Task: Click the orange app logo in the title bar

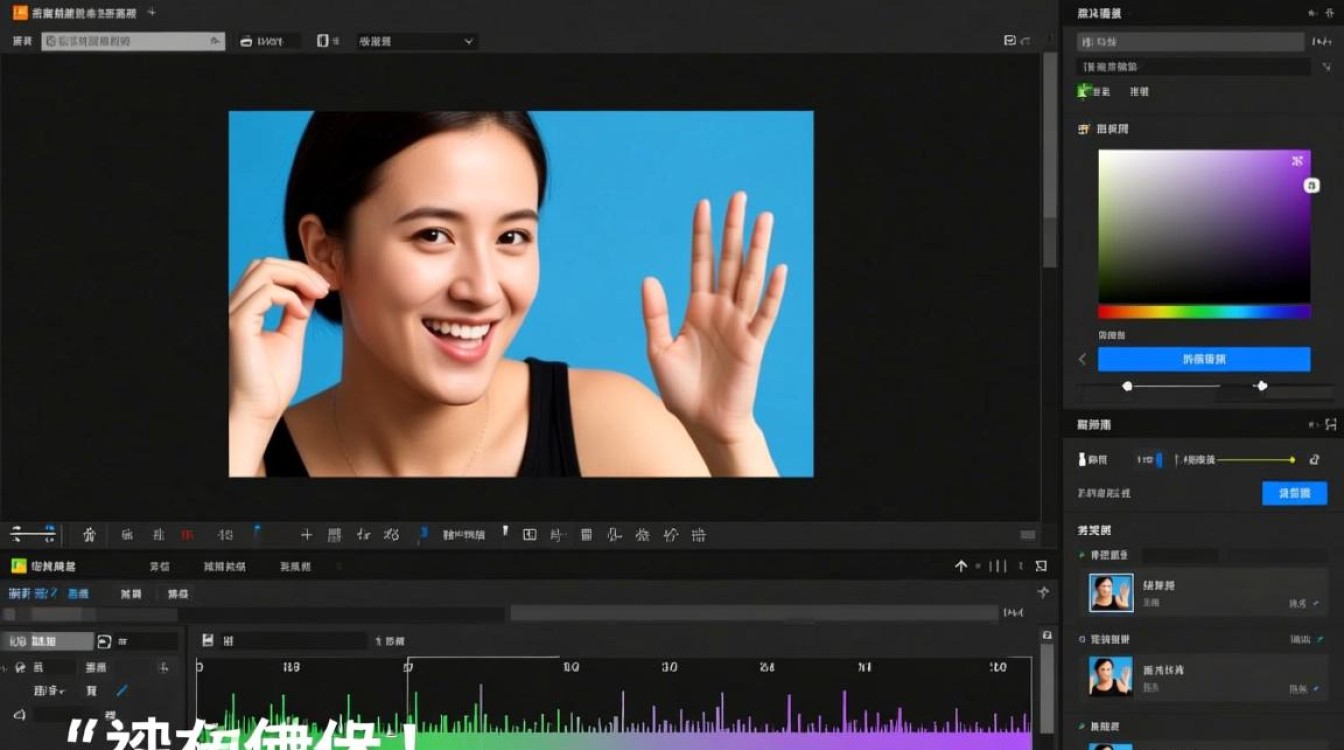Action: tap(20, 13)
